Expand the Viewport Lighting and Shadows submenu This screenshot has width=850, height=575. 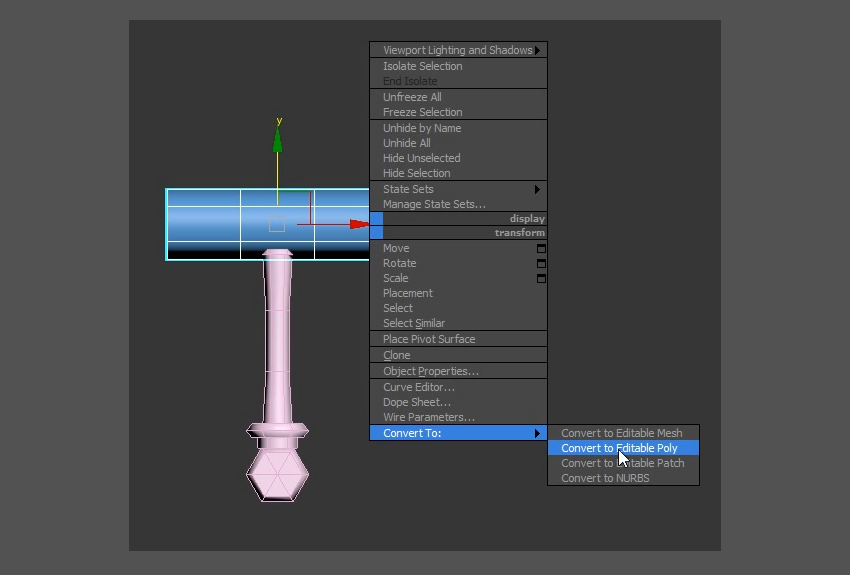click(x=537, y=50)
